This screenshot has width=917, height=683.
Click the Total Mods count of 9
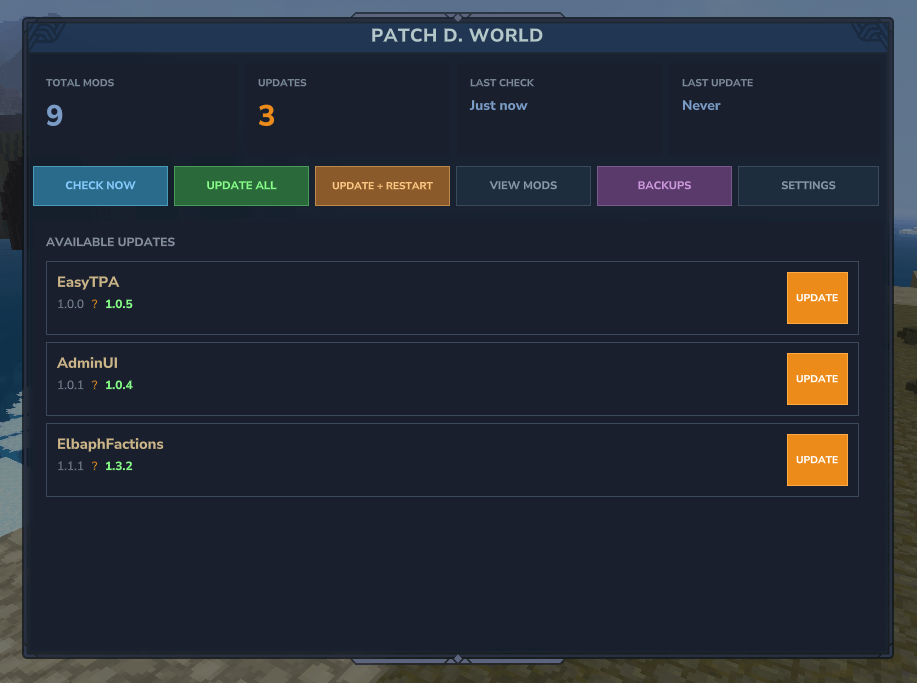point(54,116)
